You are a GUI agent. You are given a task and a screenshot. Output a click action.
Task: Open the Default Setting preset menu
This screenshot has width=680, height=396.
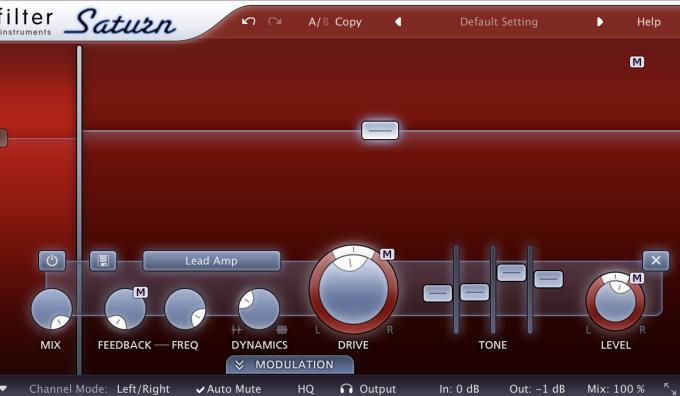point(499,22)
